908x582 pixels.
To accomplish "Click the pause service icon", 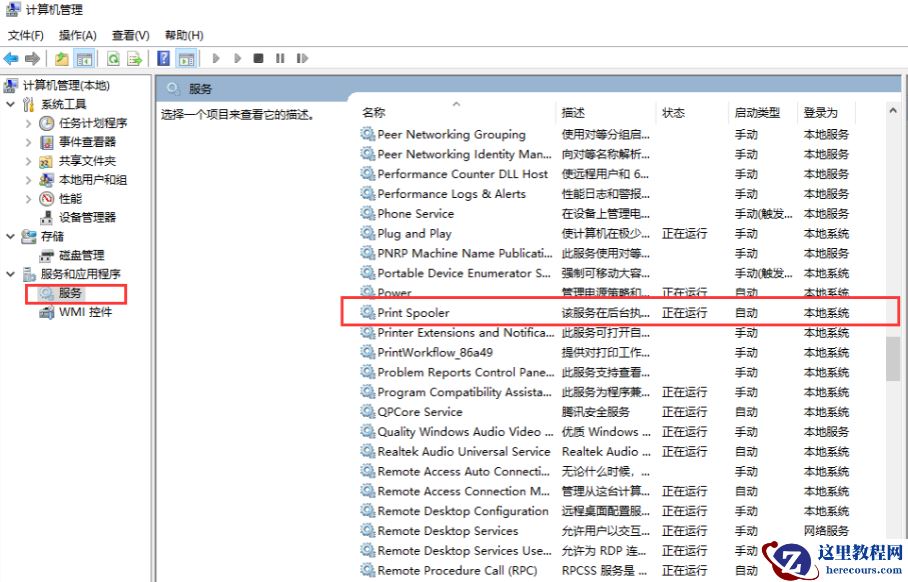I will pyautogui.click(x=280, y=57).
